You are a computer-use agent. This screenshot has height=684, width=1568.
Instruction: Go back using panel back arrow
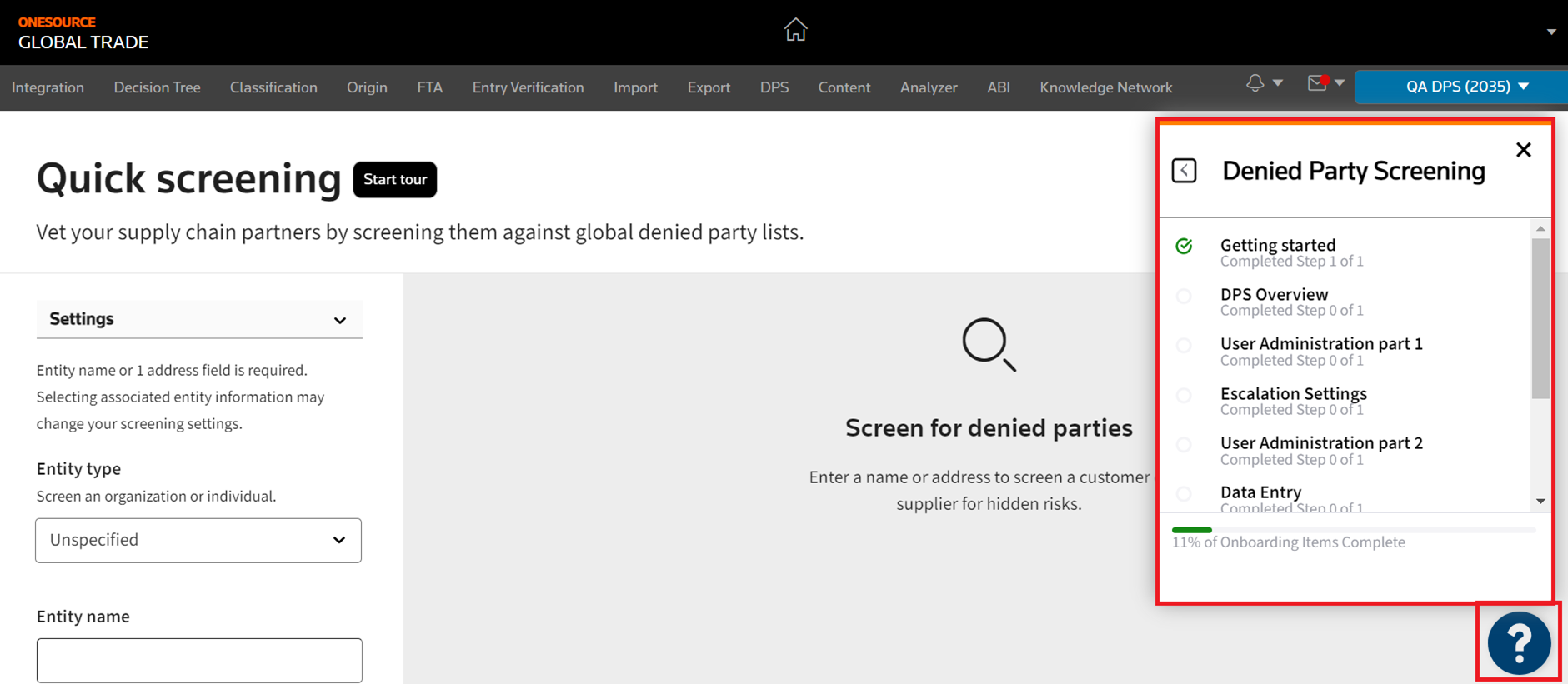(1184, 171)
